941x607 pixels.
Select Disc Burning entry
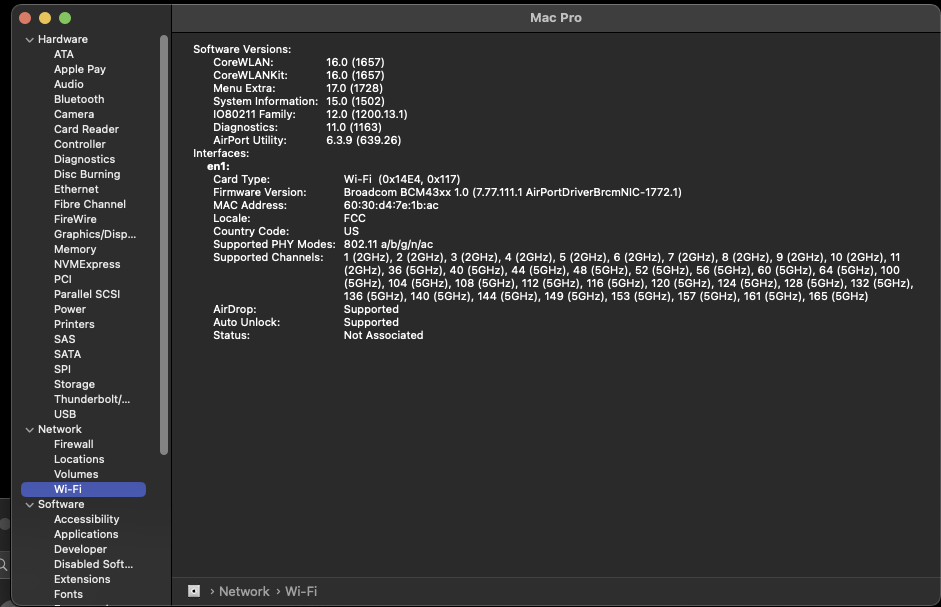[x=87, y=174]
